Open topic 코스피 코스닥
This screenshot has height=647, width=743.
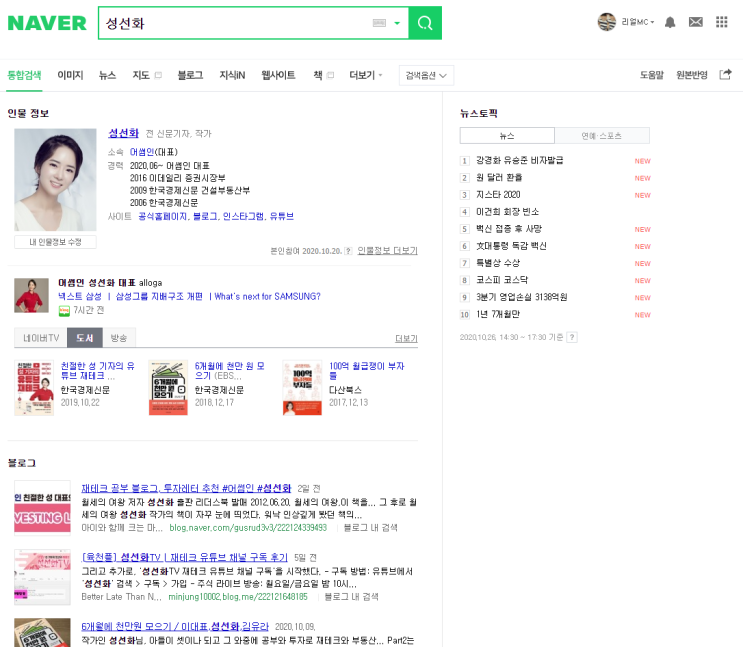502,280
